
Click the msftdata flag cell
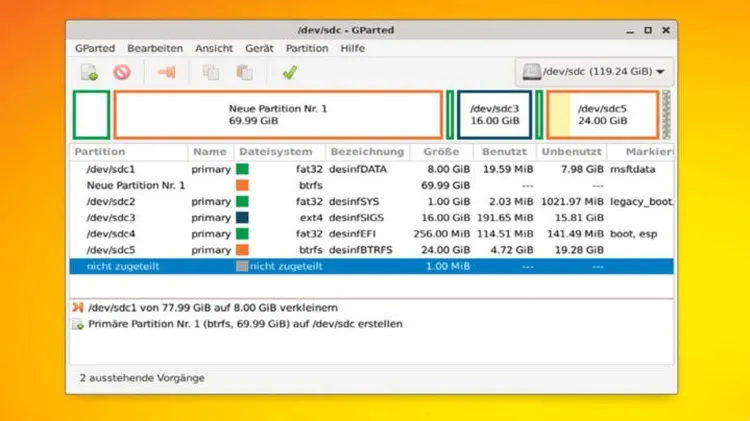pos(632,169)
